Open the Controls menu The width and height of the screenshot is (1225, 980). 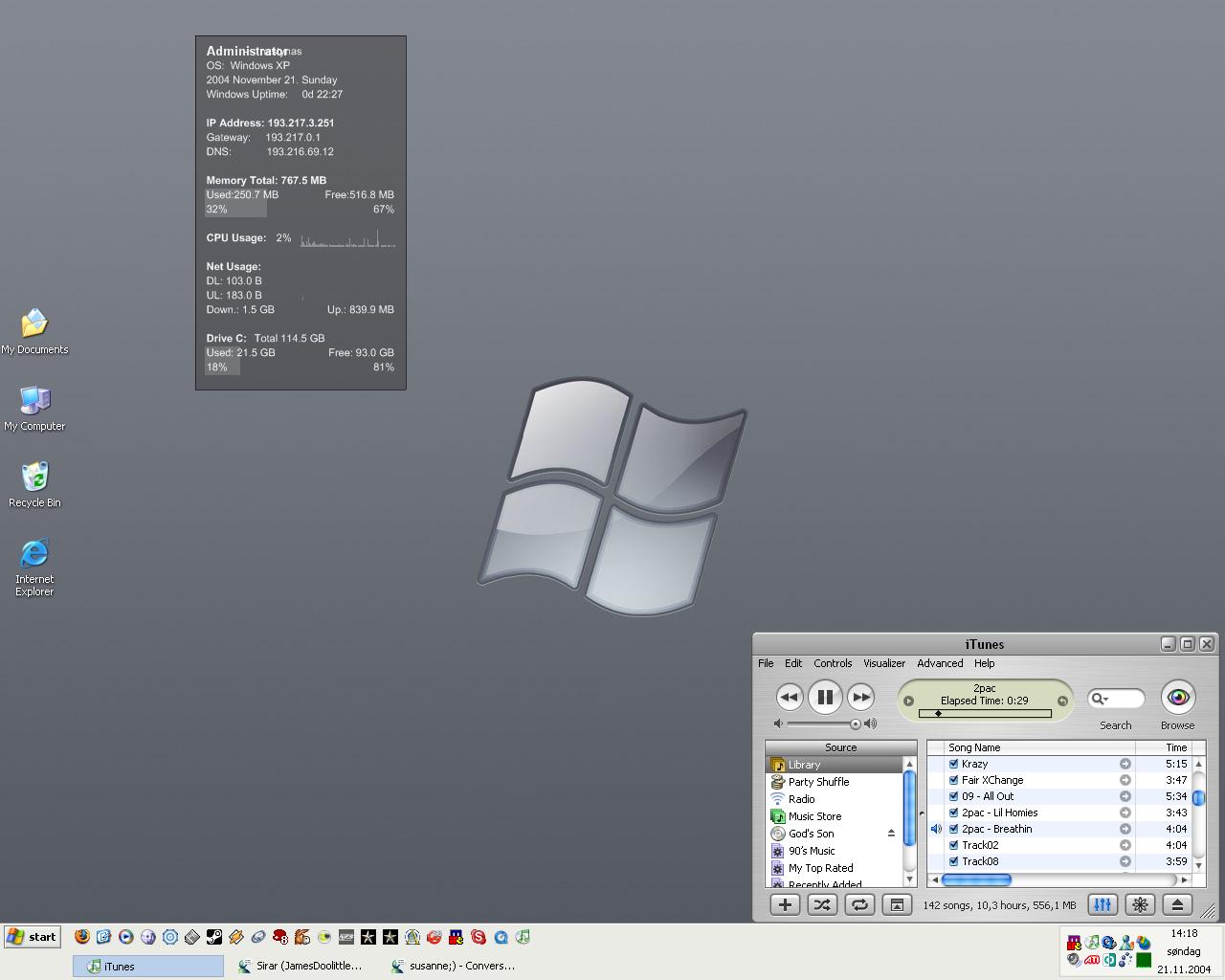833,663
